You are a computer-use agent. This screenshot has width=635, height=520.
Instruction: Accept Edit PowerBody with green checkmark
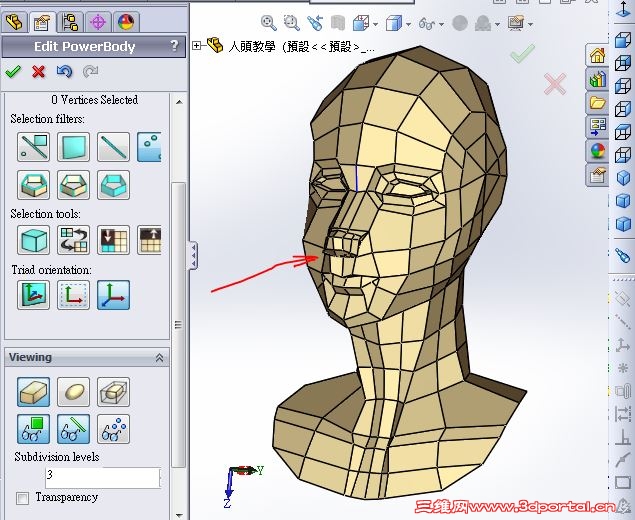point(13,72)
